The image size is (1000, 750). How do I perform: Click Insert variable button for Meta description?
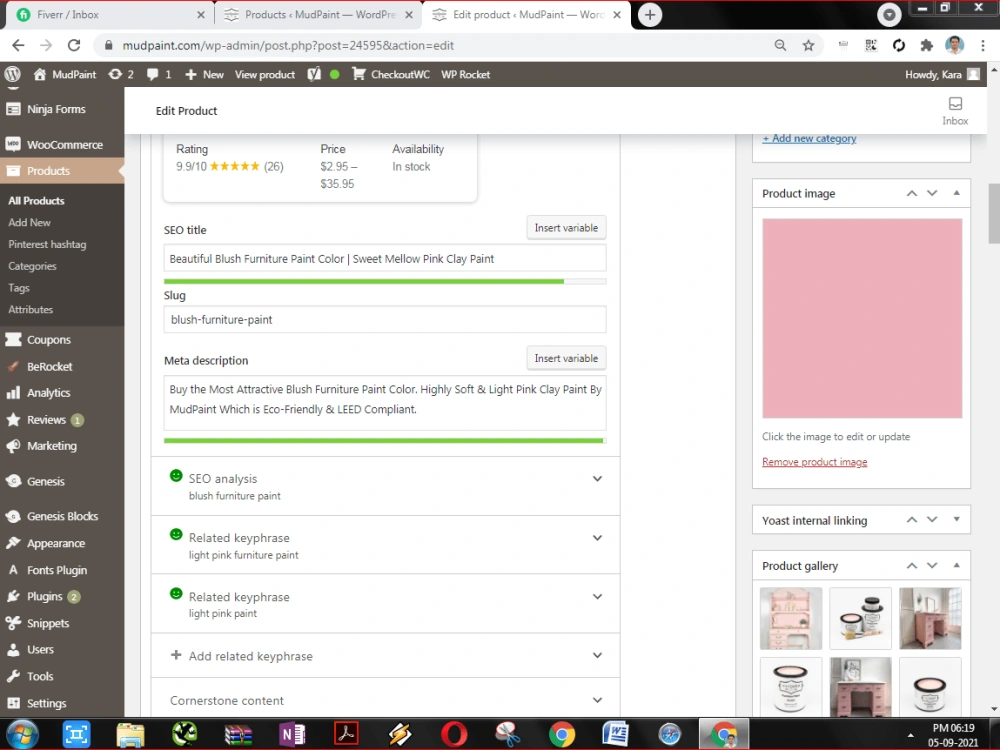point(566,358)
